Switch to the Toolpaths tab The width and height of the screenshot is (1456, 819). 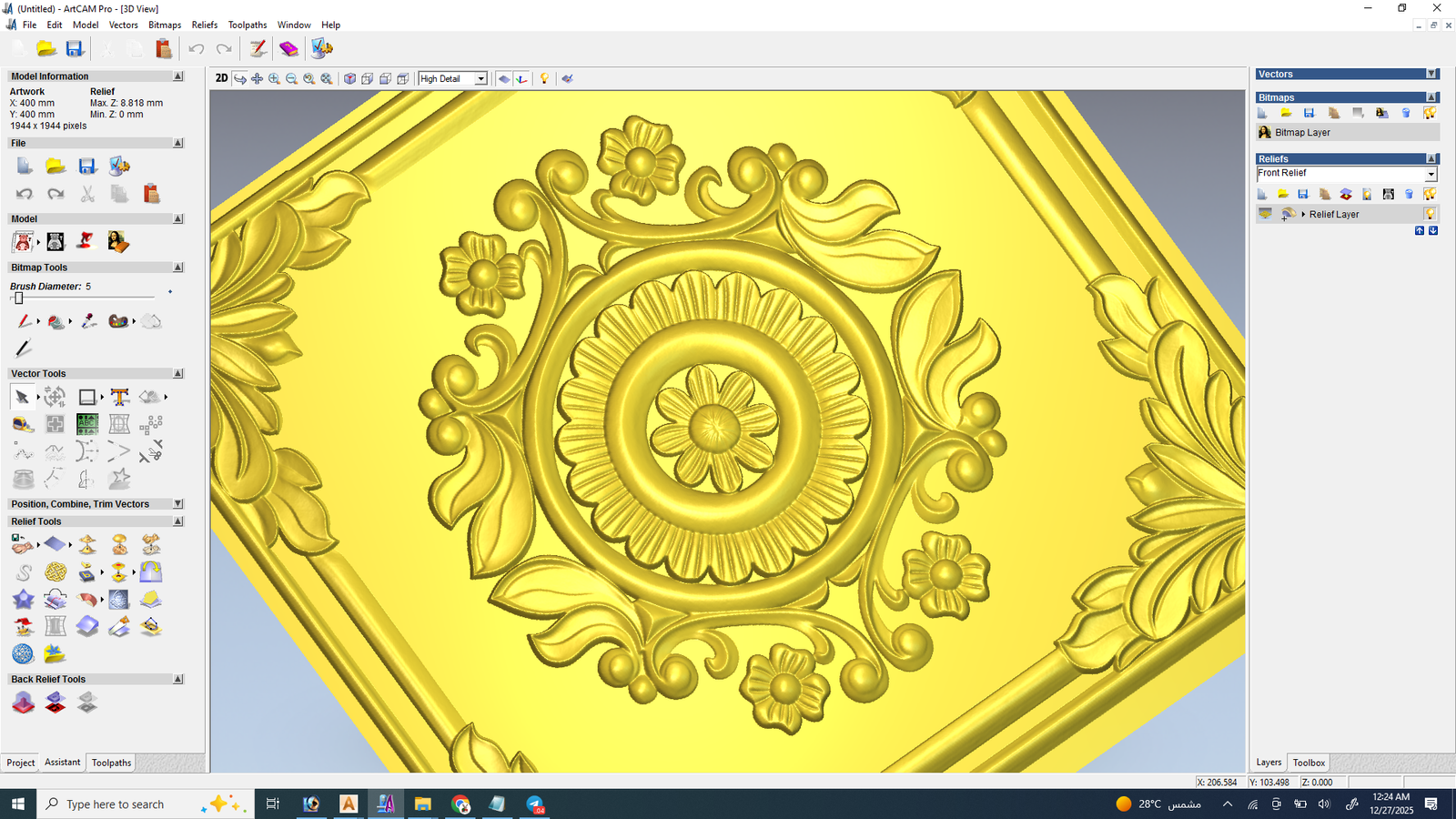[x=111, y=763]
